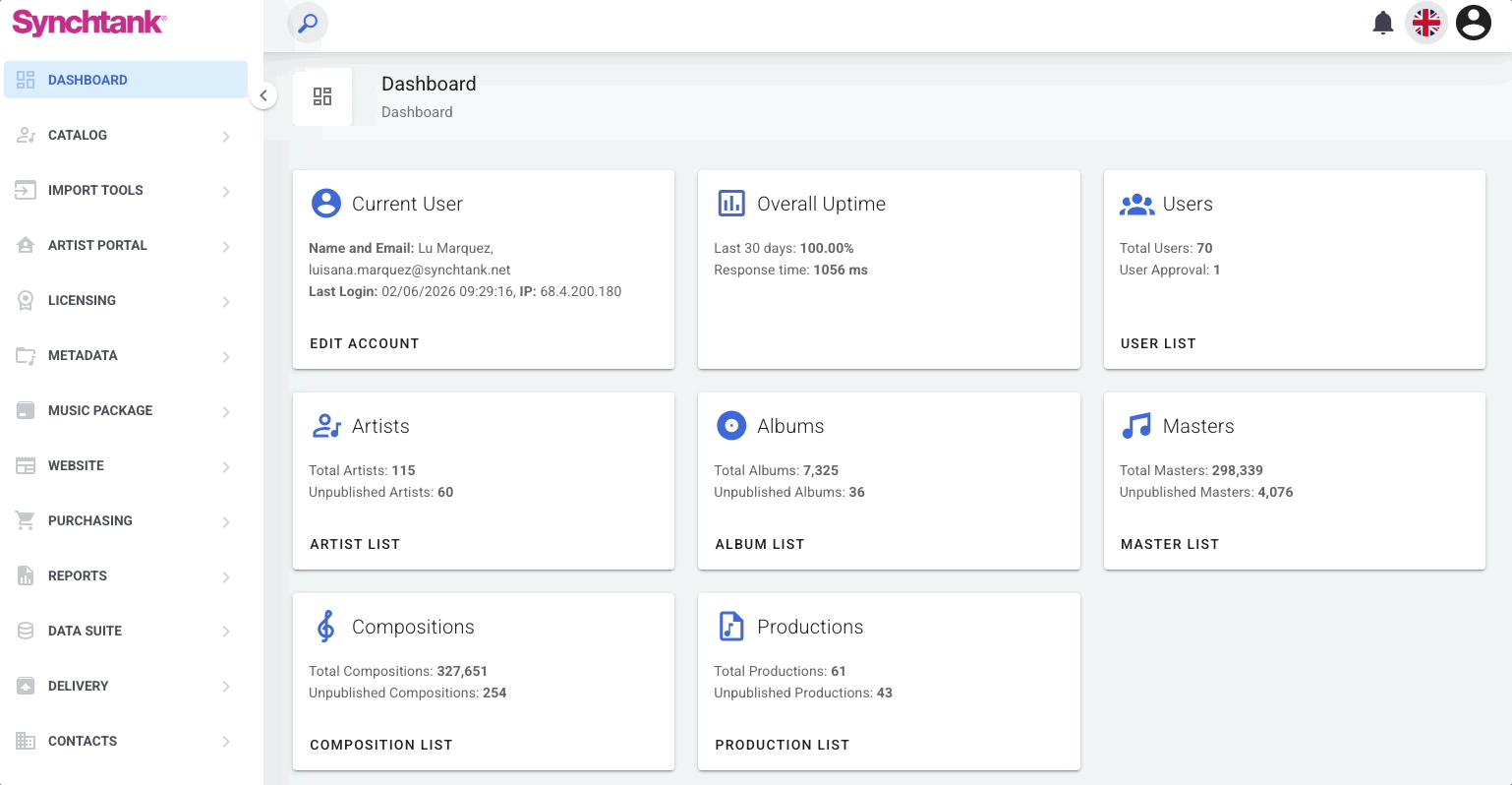
Task: Click the Synchtank logo
Action: coord(89,23)
